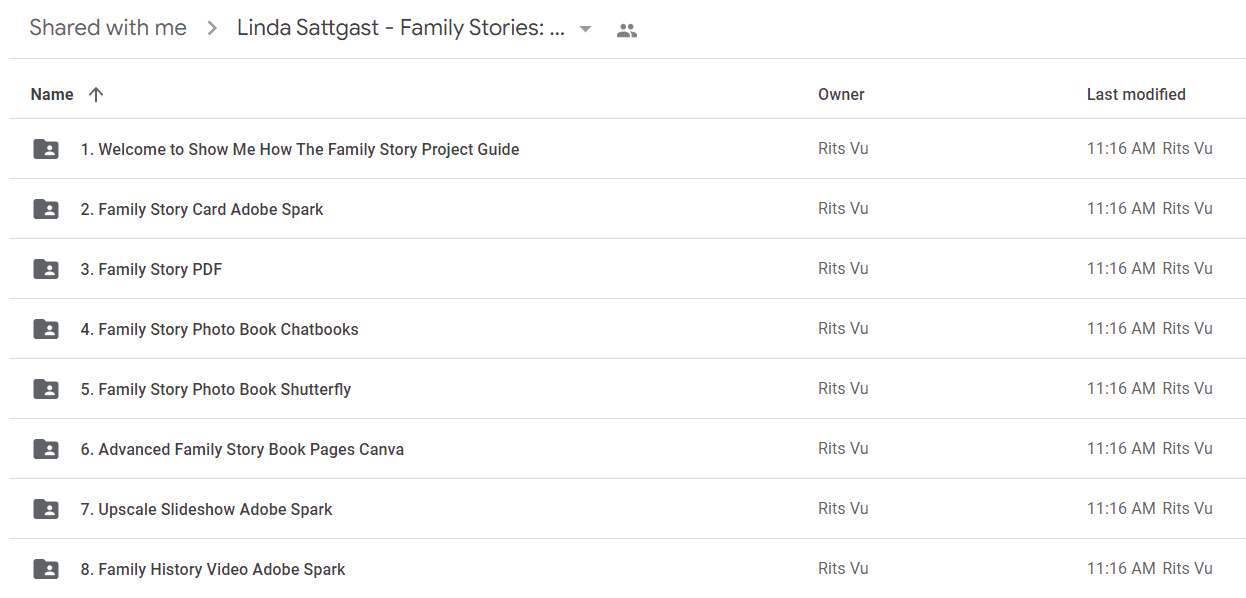
Task: Reverse sort direction using the up arrow
Action: [96, 94]
